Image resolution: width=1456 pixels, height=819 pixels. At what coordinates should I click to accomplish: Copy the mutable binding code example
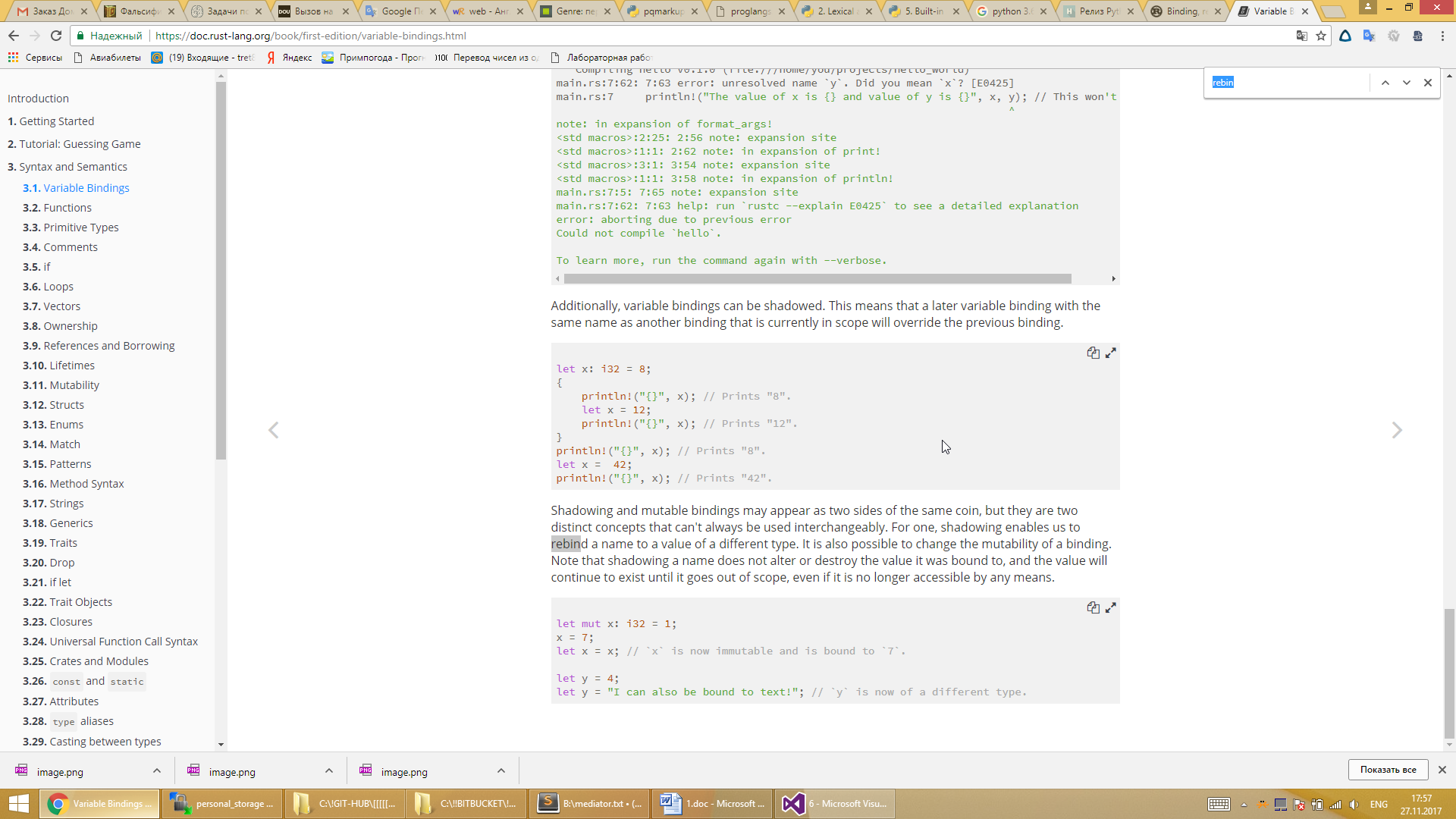[x=1093, y=607]
